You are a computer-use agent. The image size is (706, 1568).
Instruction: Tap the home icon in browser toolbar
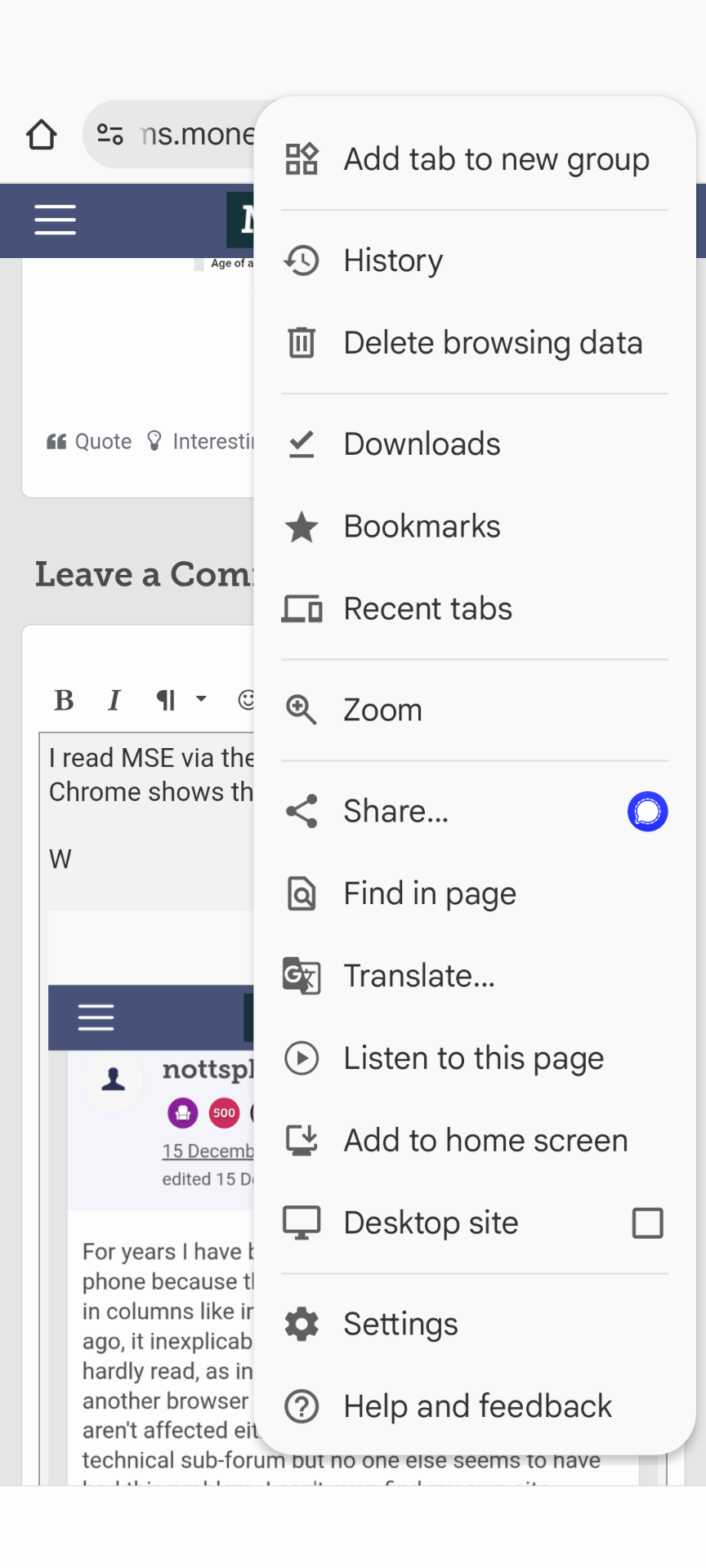[x=42, y=135]
